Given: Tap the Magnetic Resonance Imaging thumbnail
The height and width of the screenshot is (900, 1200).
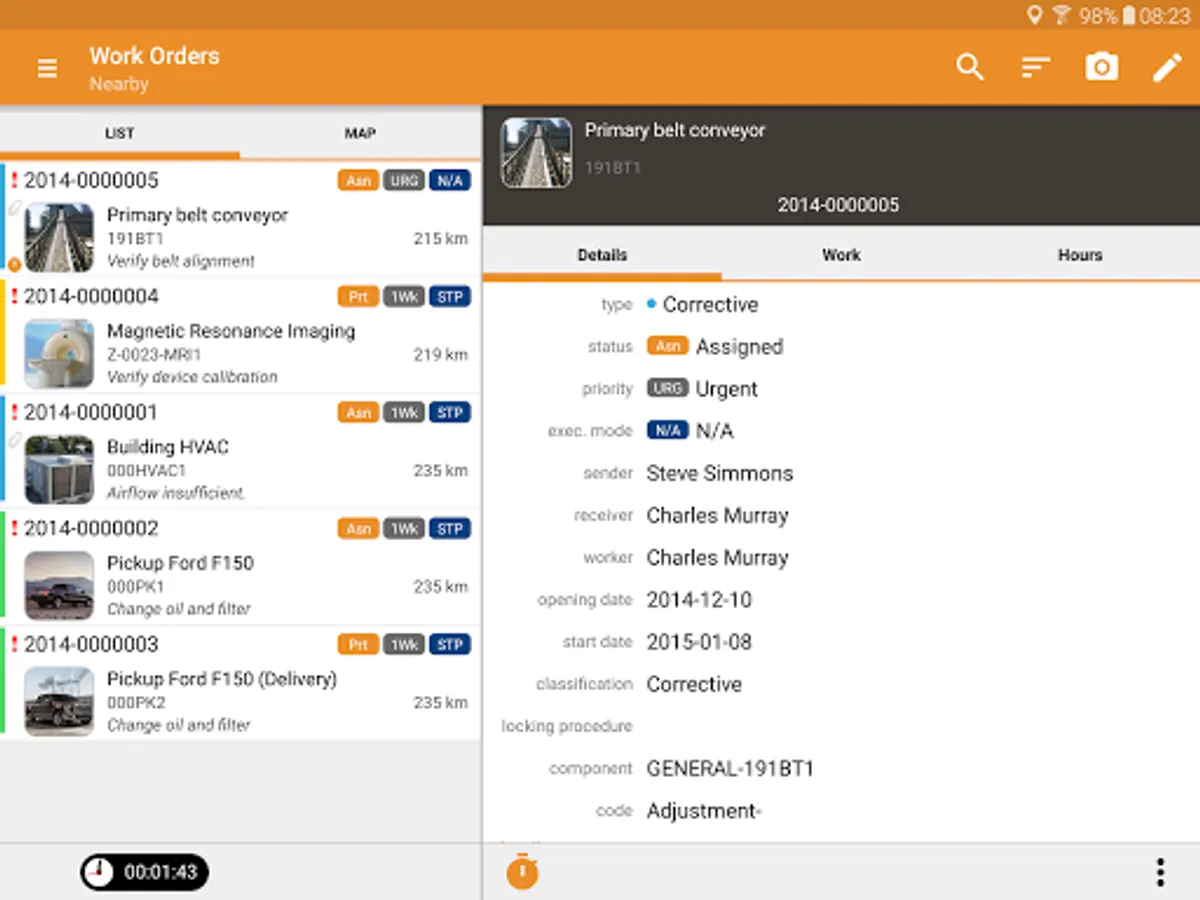Looking at the screenshot, I should pos(59,353).
